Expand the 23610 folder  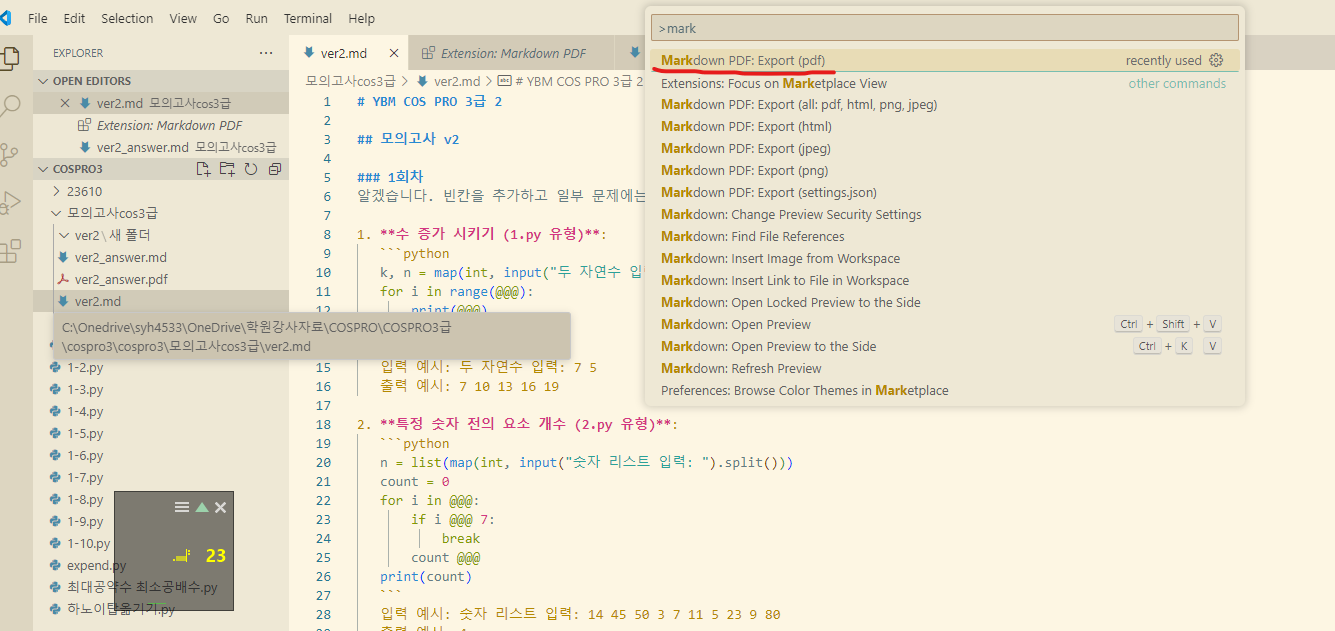(x=84, y=191)
